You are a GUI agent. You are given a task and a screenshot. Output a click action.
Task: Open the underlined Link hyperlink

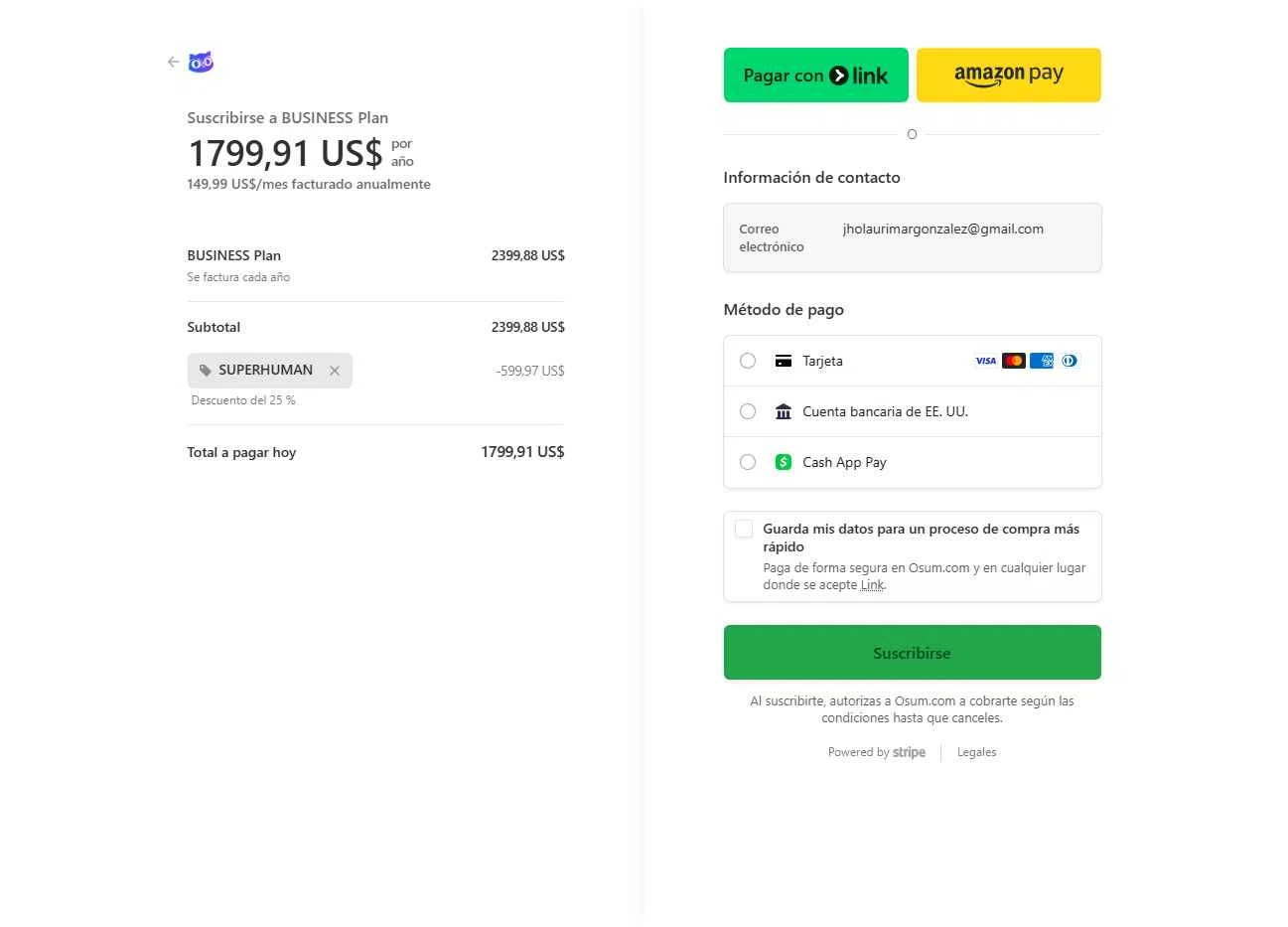pos(872,585)
